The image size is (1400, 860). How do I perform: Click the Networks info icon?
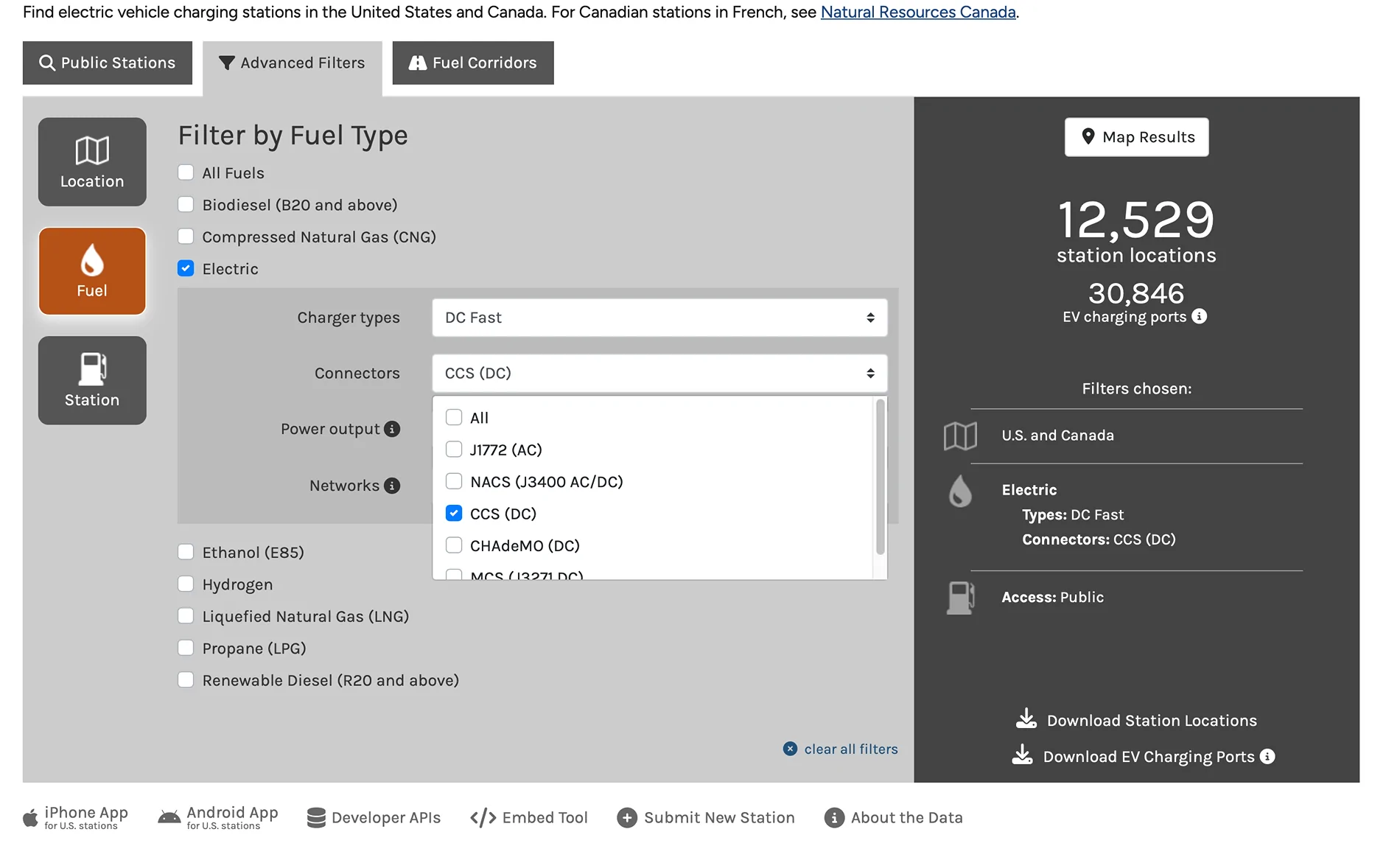click(392, 486)
